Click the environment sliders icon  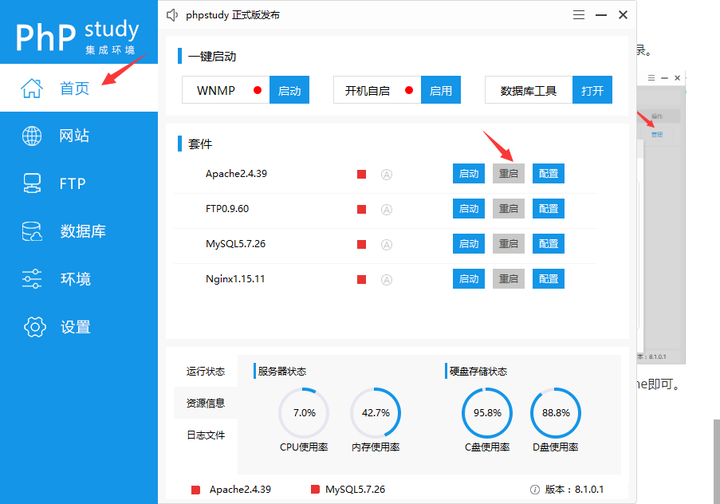coord(32,279)
